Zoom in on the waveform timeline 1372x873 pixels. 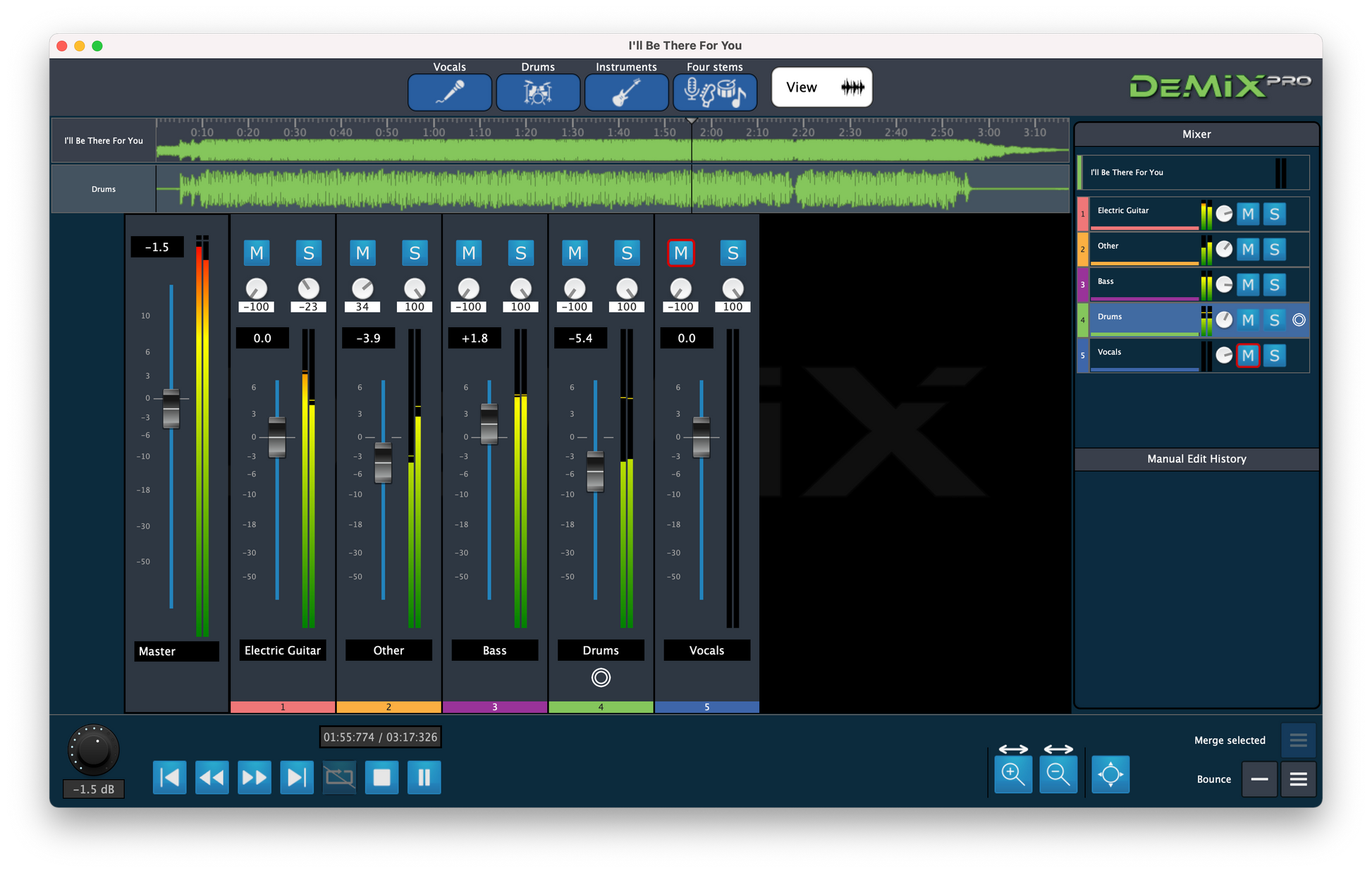pos(1013,774)
